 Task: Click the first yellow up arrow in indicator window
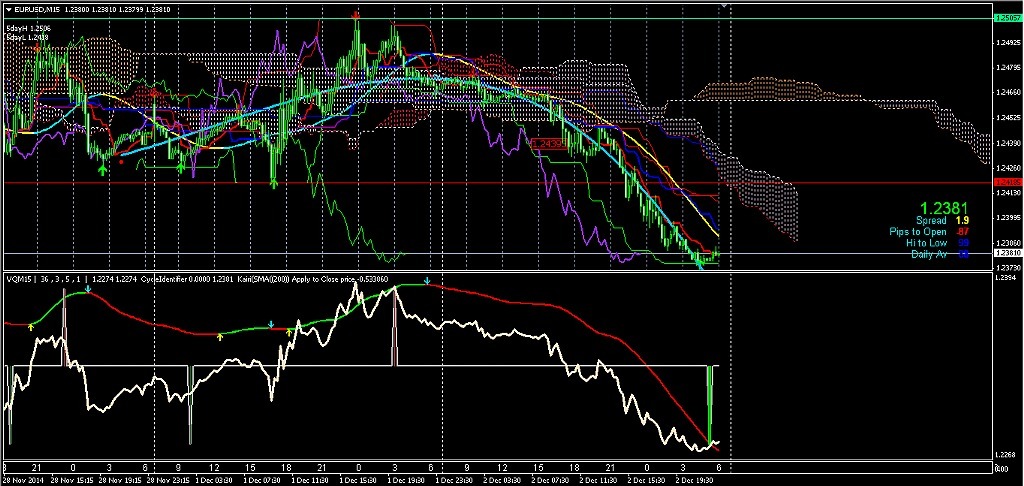(31, 327)
